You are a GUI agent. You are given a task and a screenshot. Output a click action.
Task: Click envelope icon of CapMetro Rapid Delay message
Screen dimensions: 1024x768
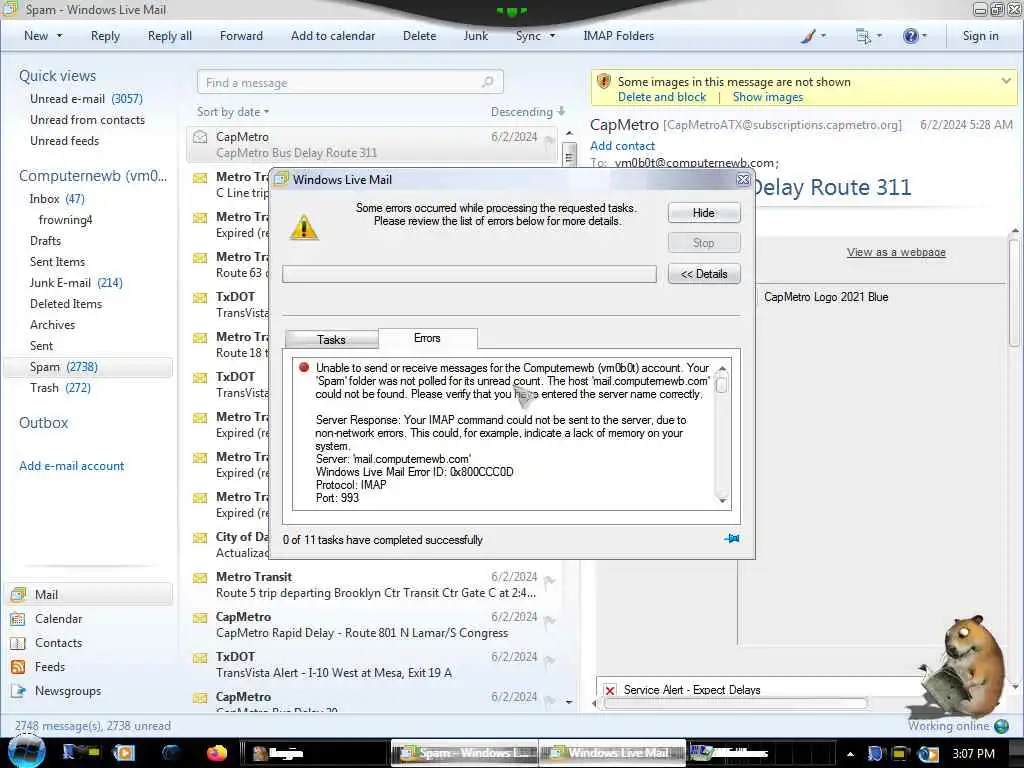[200, 618]
